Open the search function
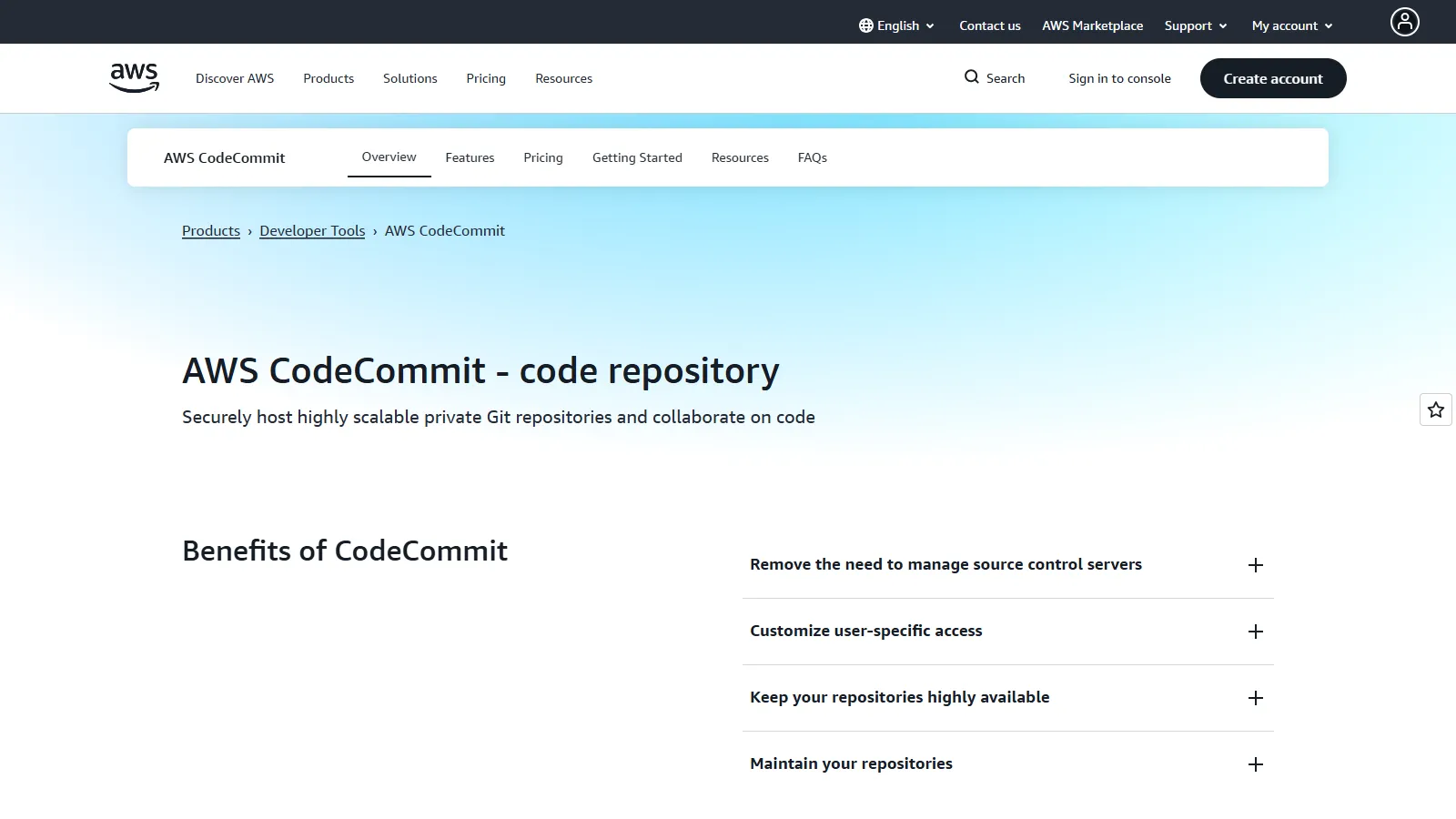The width and height of the screenshot is (1456, 819). [x=995, y=78]
